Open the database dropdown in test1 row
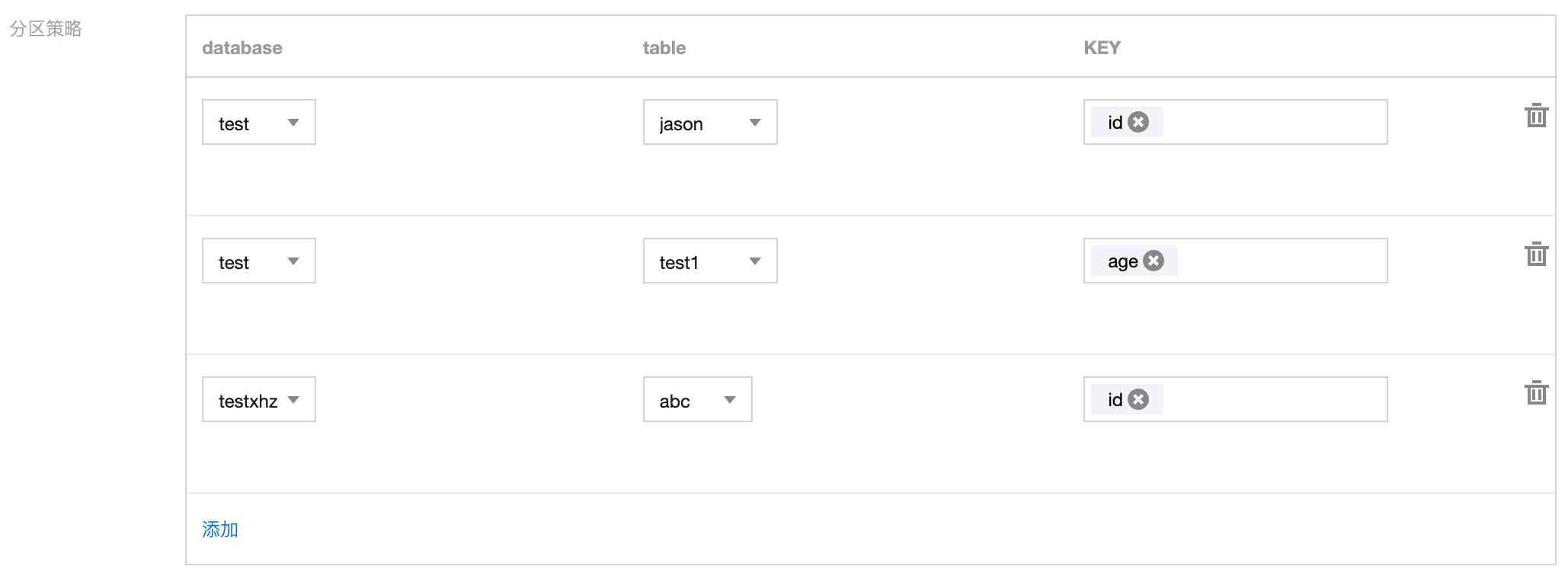The width and height of the screenshot is (1568, 576). tap(259, 261)
